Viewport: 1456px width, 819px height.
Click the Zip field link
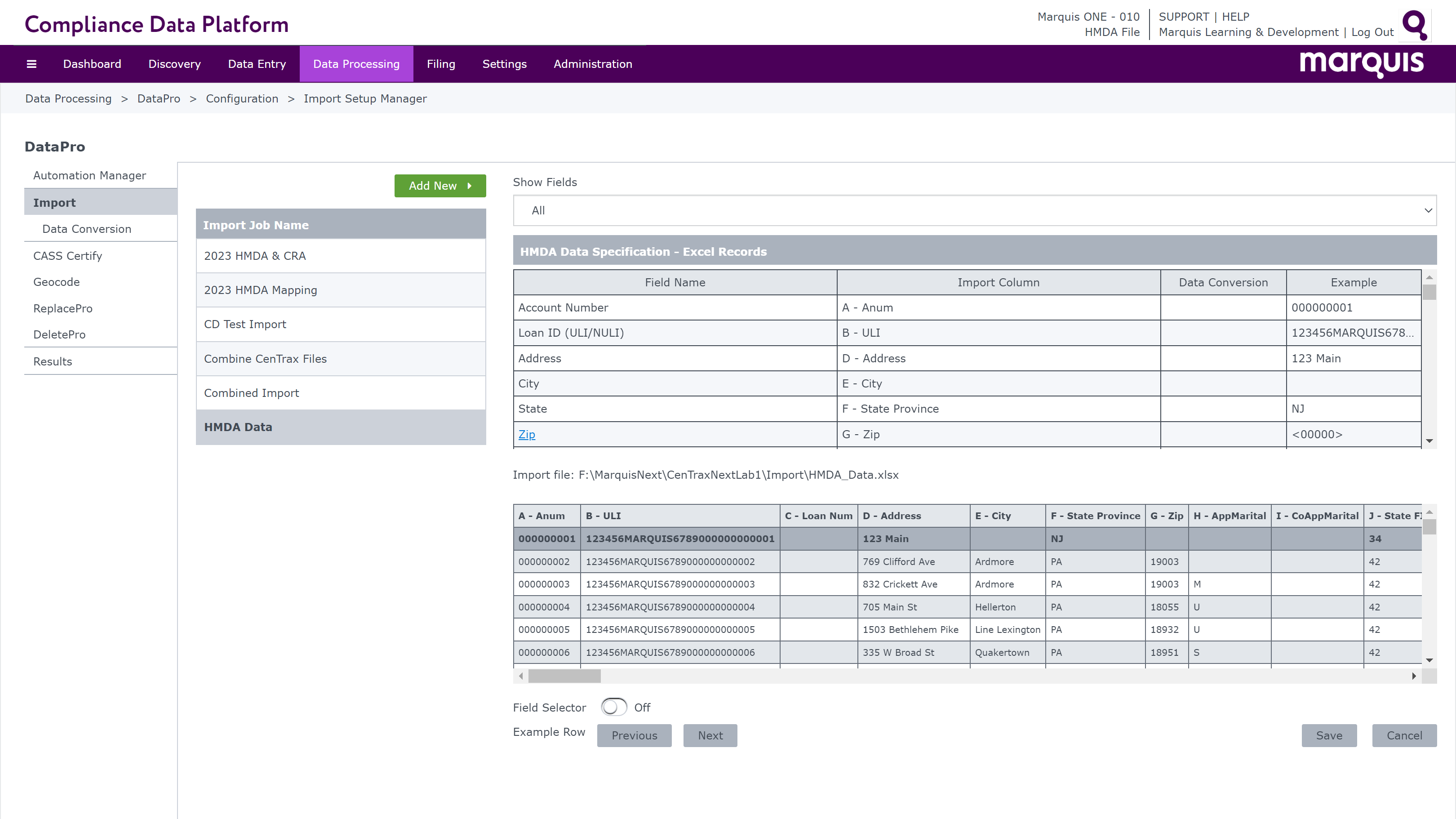pos(527,434)
